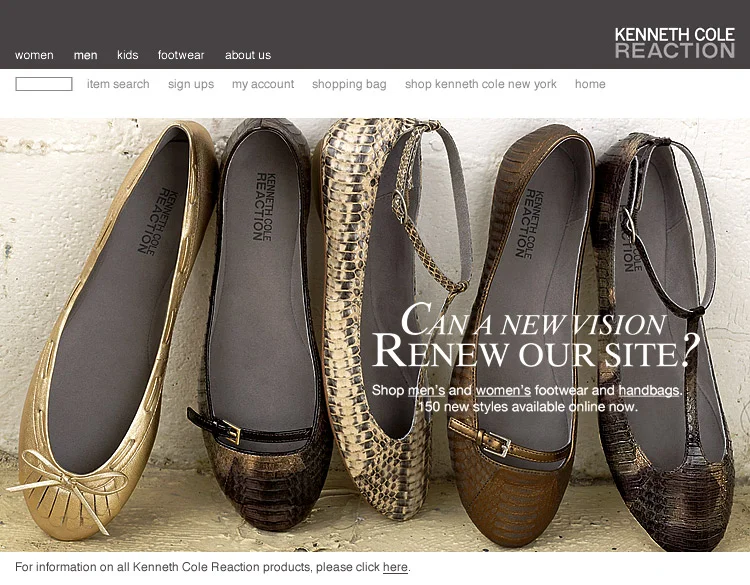This screenshot has width=750, height=585.
Task: Visit shop kenneth cole new york
Action: click(481, 84)
